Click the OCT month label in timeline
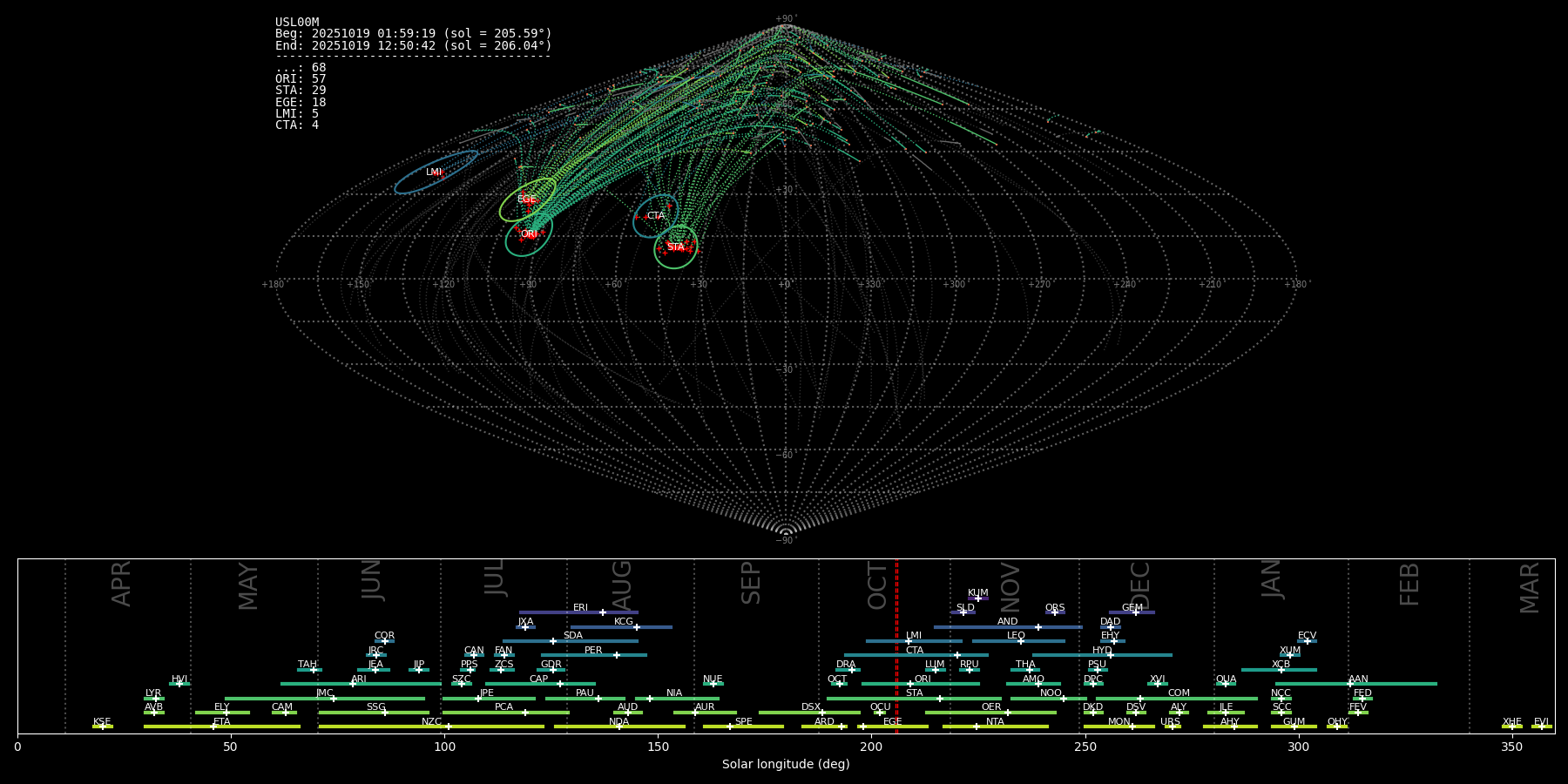1568x784 pixels. [877, 585]
